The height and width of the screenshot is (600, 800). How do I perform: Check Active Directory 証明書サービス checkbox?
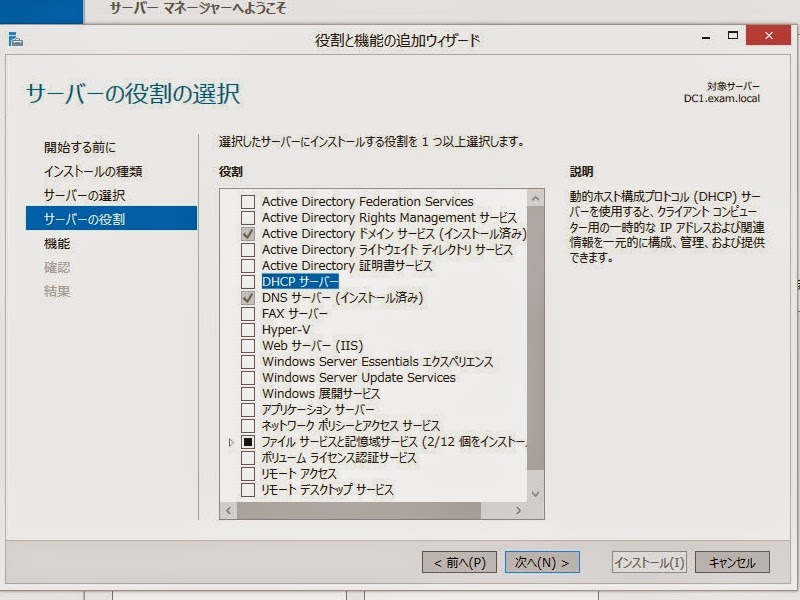(248, 266)
